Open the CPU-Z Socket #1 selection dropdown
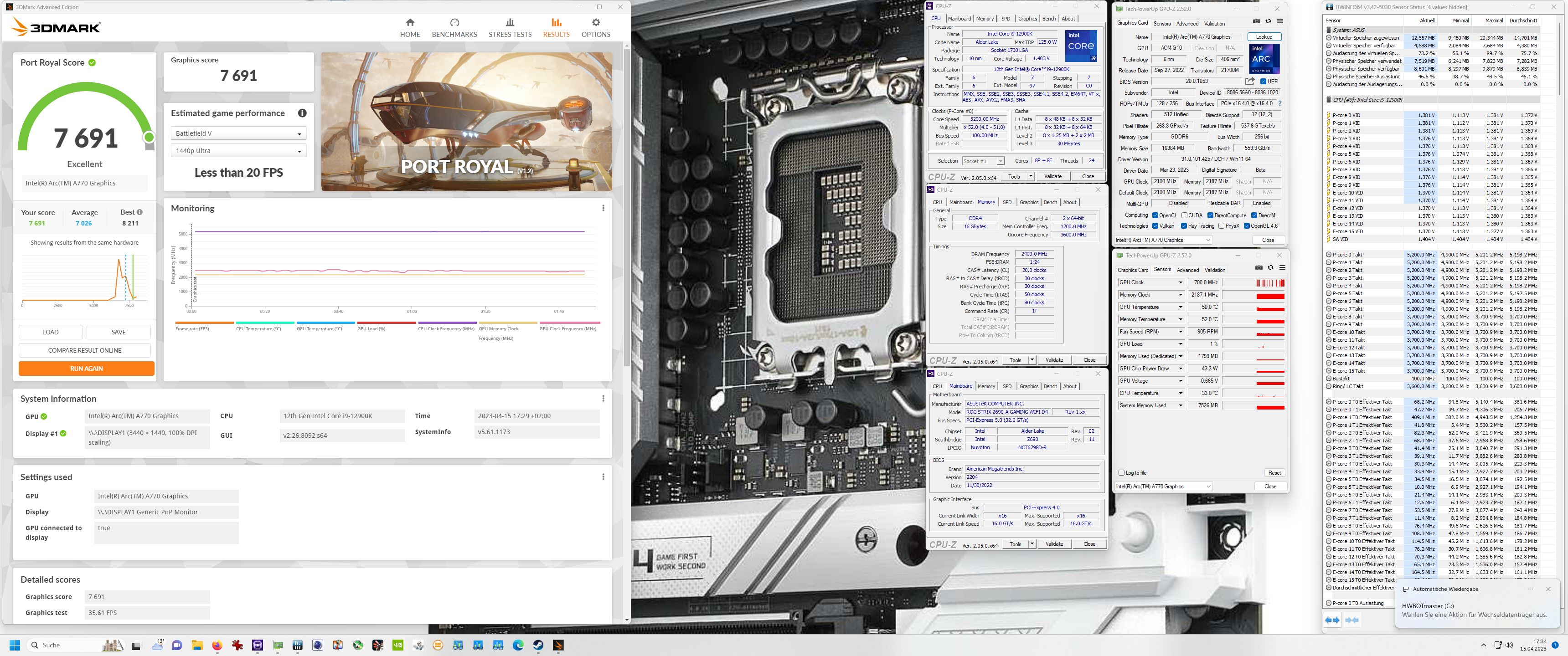Screen dimensions: 1568x656 (x=983, y=161)
